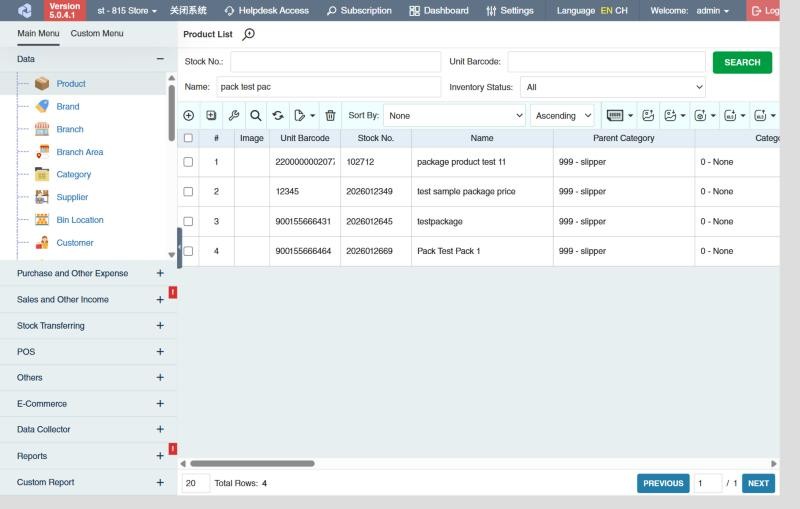This screenshot has width=800, height=509.
Task: Click into the Stock No. field
Action: point(335,62)
